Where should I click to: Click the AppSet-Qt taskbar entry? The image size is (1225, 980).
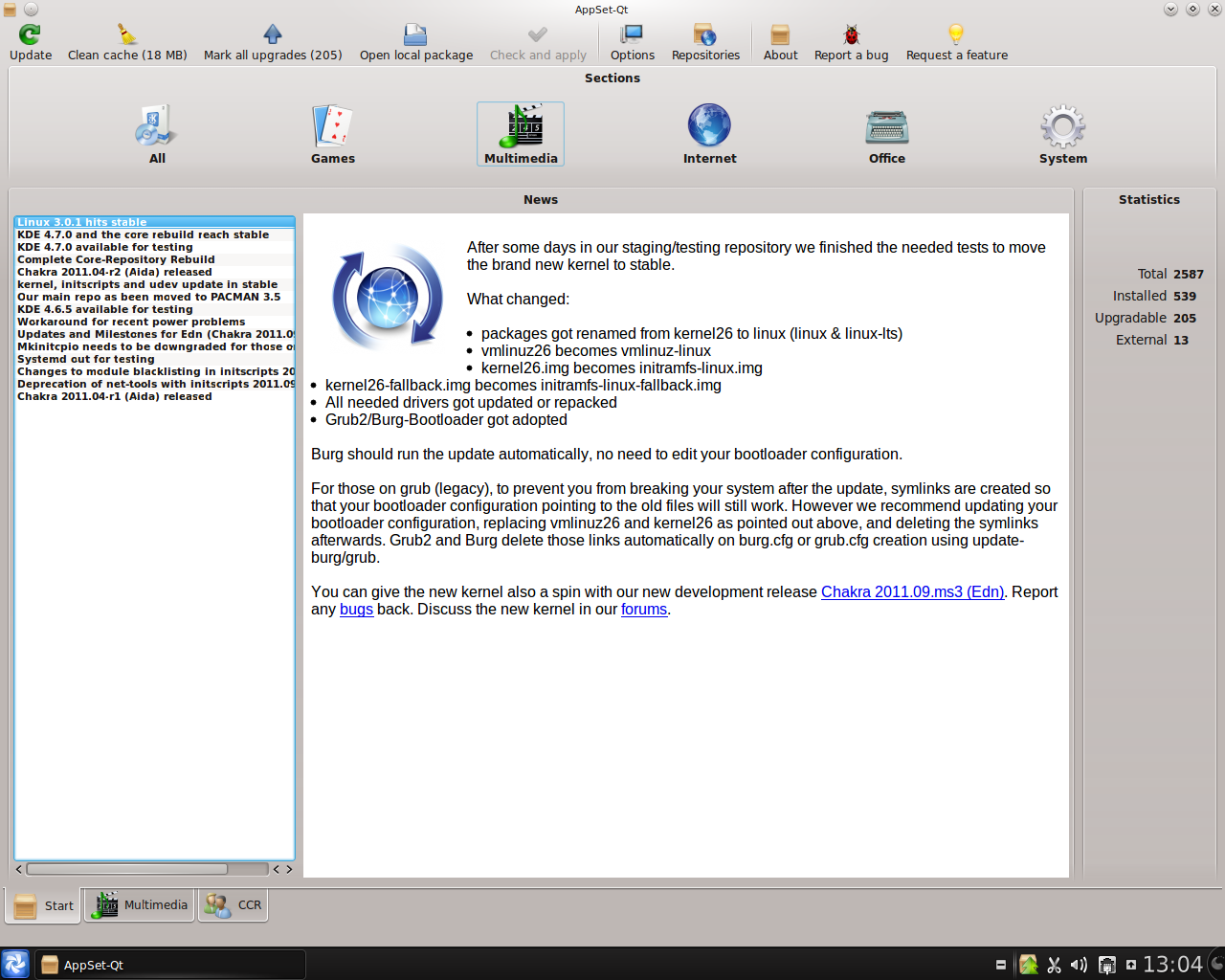pos(171,965)
